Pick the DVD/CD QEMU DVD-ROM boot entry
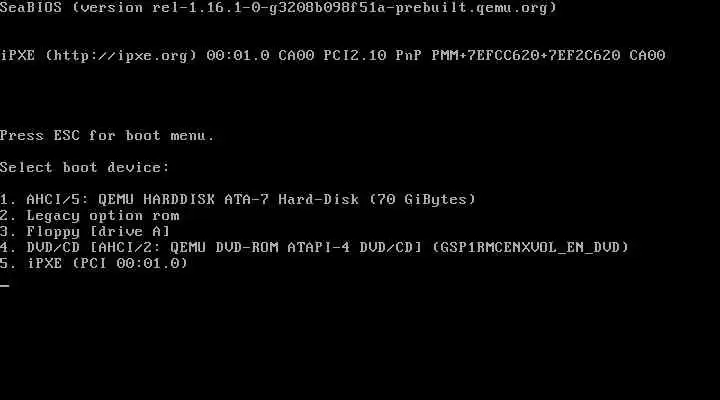 [x=314, y=248]
